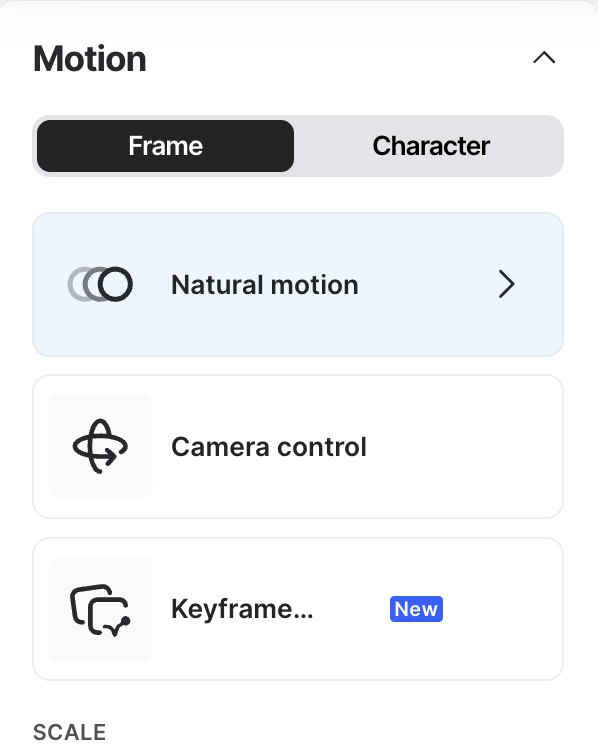Switch to the Frame tab
598x748 pixels.
coord(165,146)
